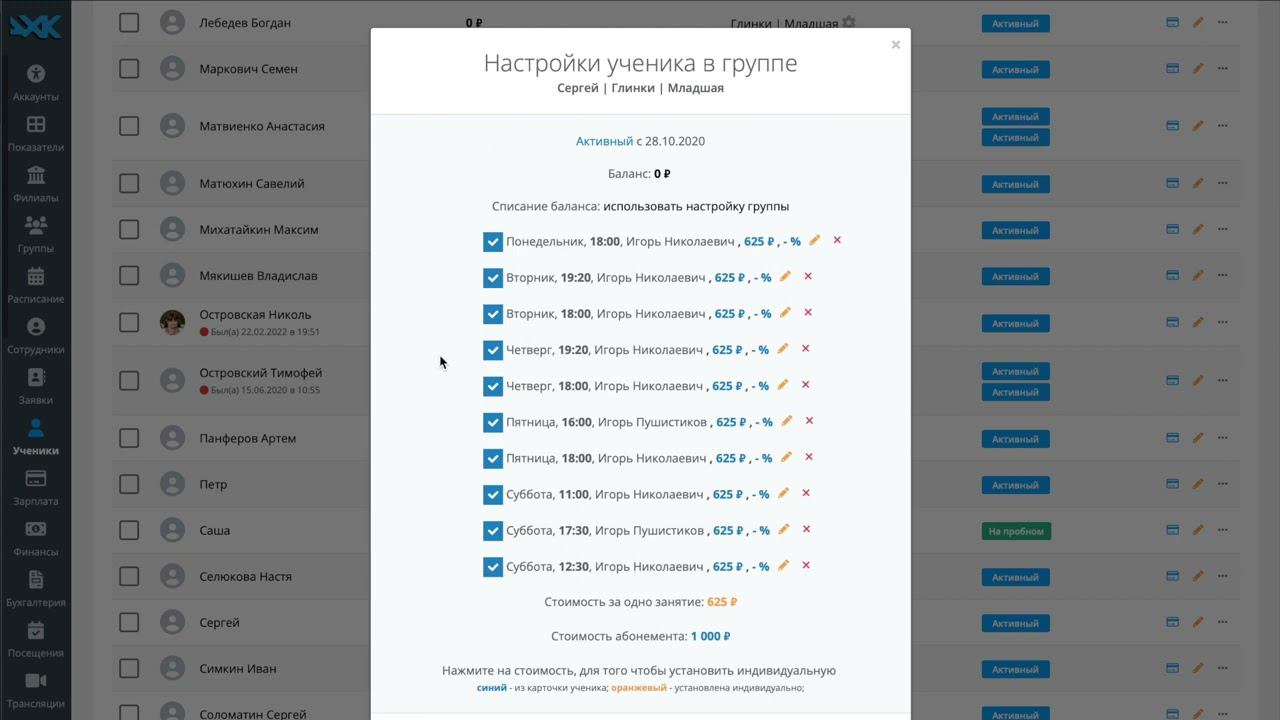This screenshot has width=1280, height=720.
Task: Open Расписание in the sidebar
Action: (x=36, y=285)
